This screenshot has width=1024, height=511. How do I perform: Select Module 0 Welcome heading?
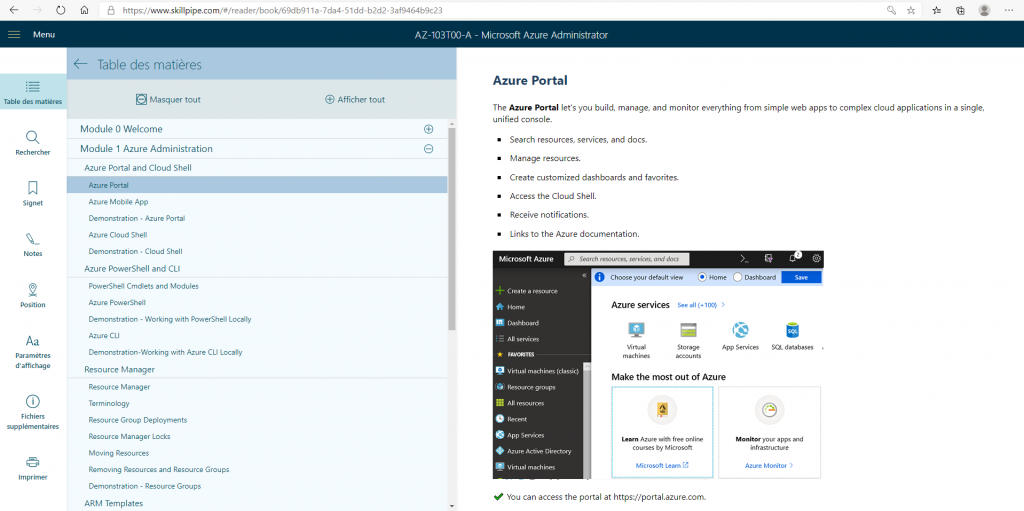coord(121,129)
